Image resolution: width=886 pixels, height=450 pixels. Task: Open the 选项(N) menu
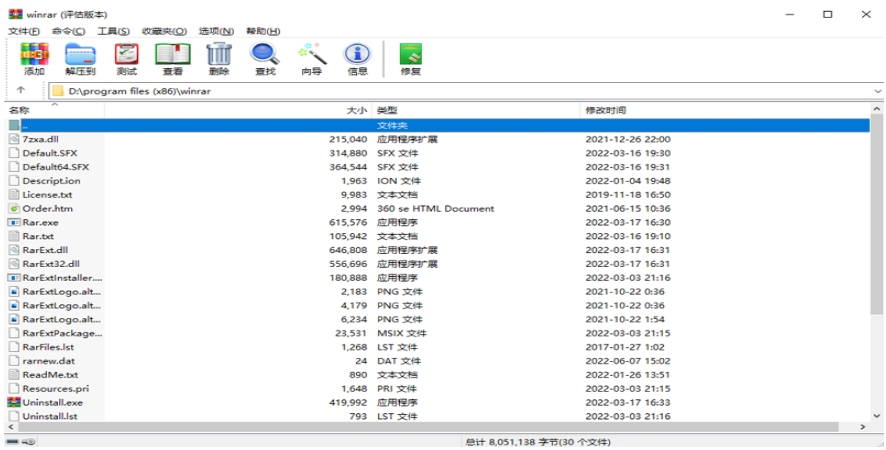pos(217,32)
